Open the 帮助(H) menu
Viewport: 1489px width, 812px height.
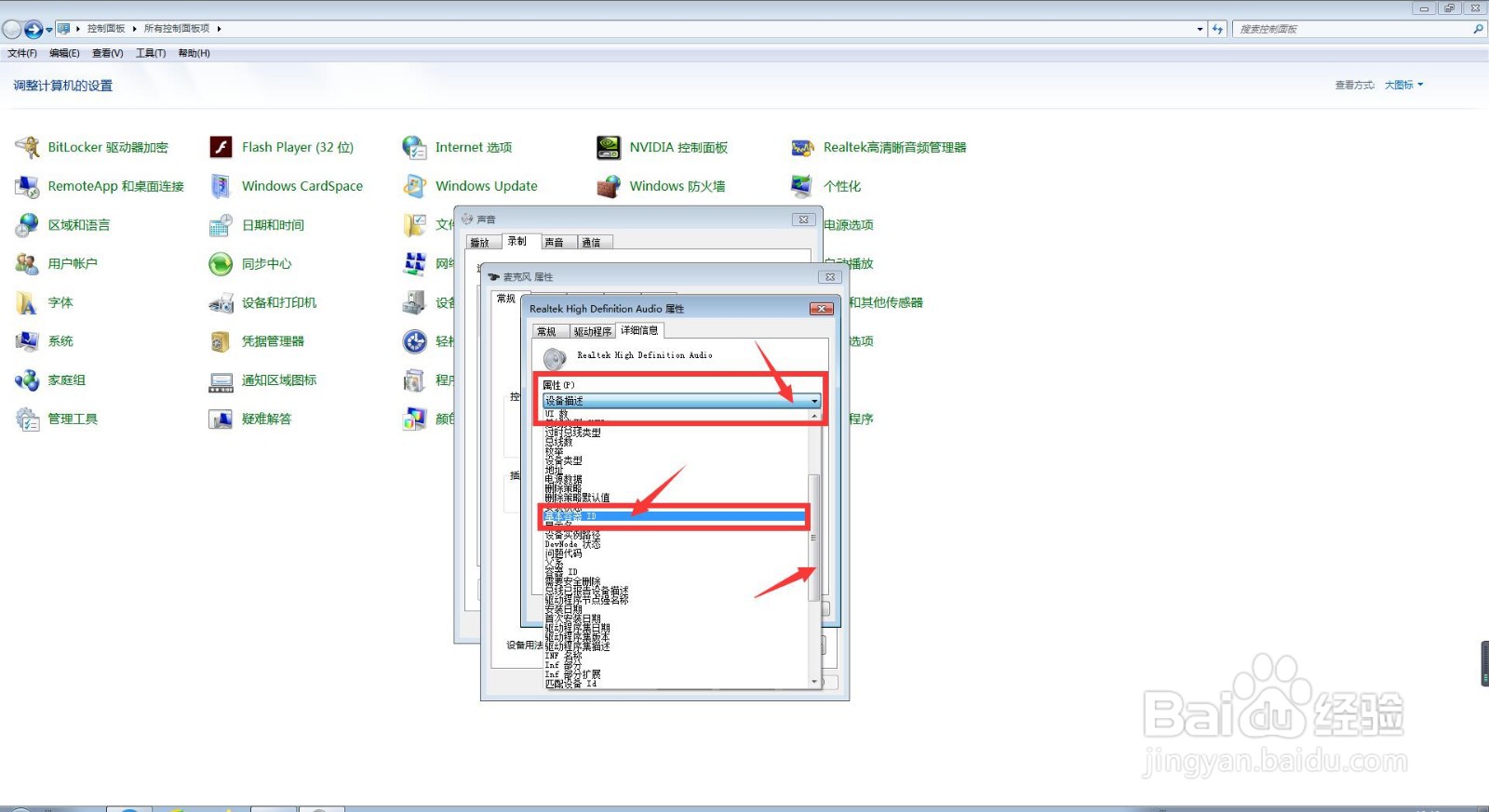tap(195, 53)
